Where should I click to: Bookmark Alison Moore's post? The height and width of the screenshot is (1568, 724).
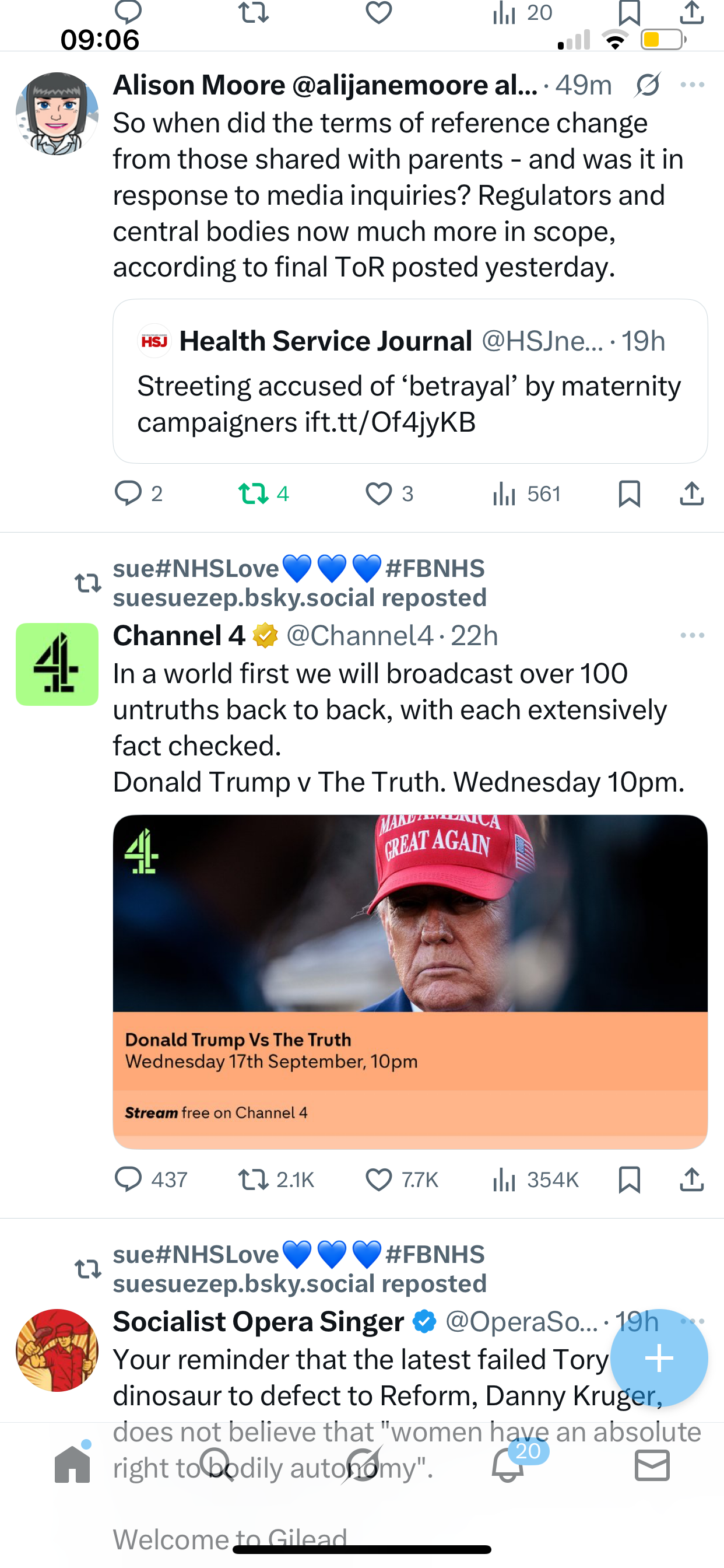point(629,493)
